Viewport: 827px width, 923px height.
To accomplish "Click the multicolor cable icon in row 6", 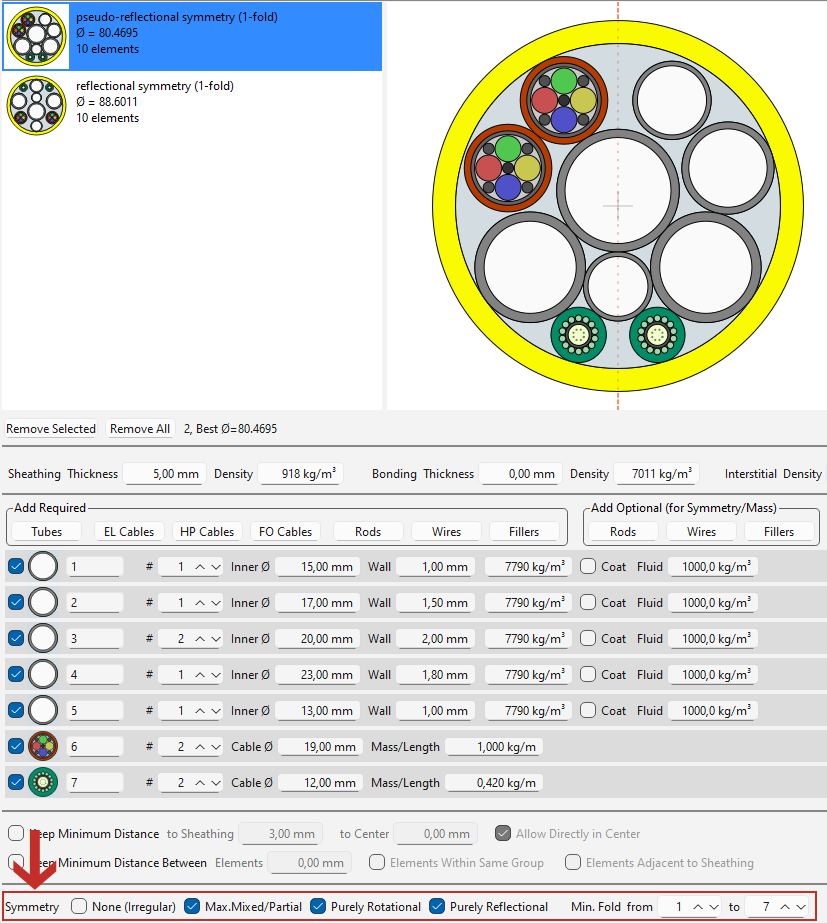I will [43, 747].
